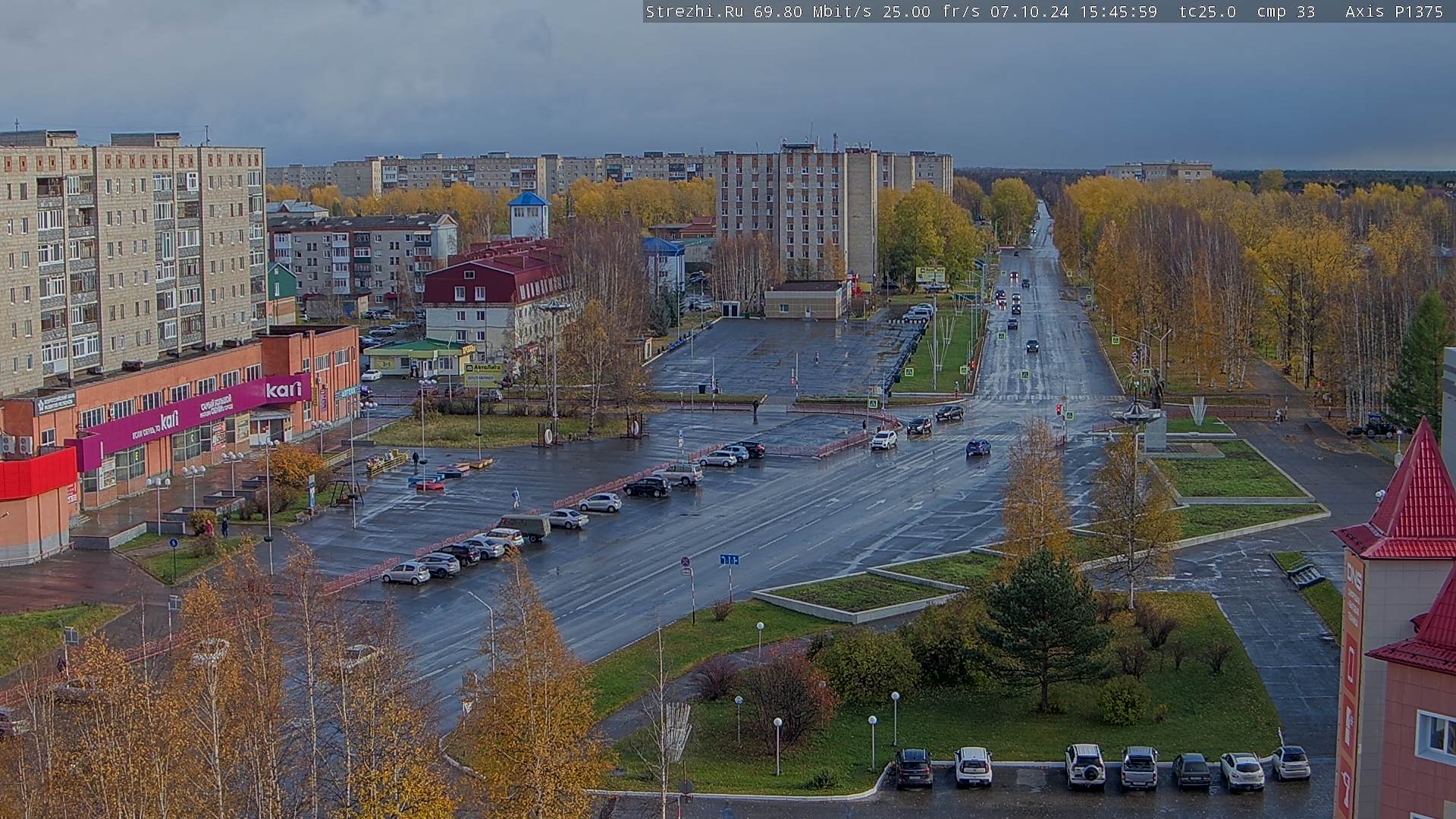Click the cmp 33 compression value
The width and height of the screenshot is (1456, 819).
coord(1286,11)
